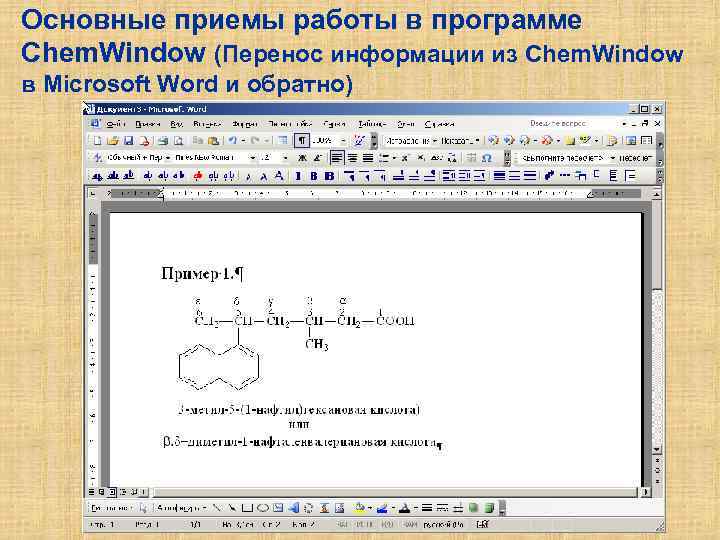The width and height of the screenshot is (720, 540).
Task: Select the Oval drawing tool
Action: pyautogui.click(x=263, y=508)
